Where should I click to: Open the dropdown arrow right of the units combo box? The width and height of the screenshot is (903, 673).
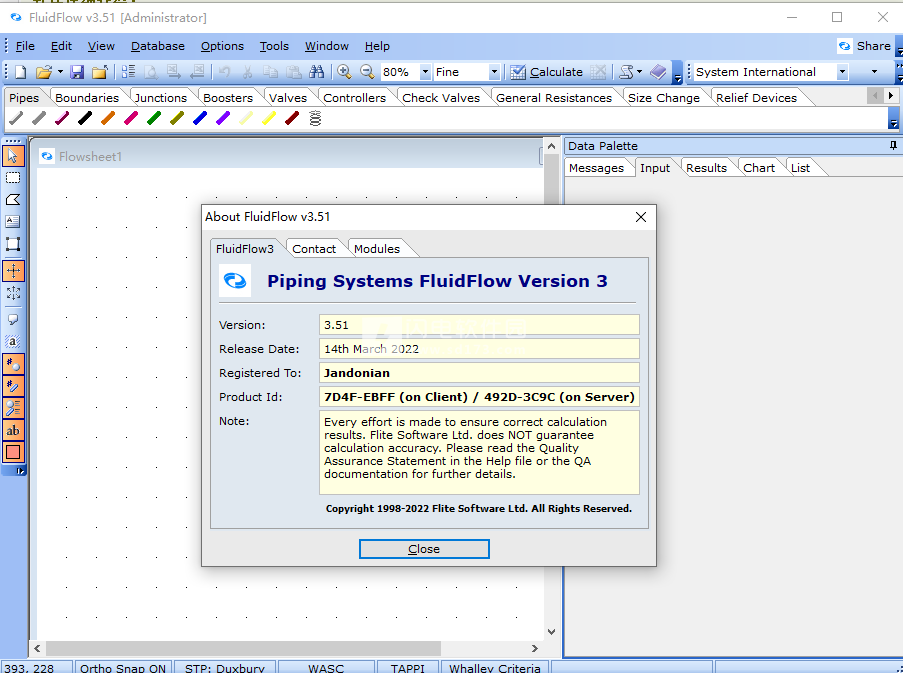pos(874,72)
